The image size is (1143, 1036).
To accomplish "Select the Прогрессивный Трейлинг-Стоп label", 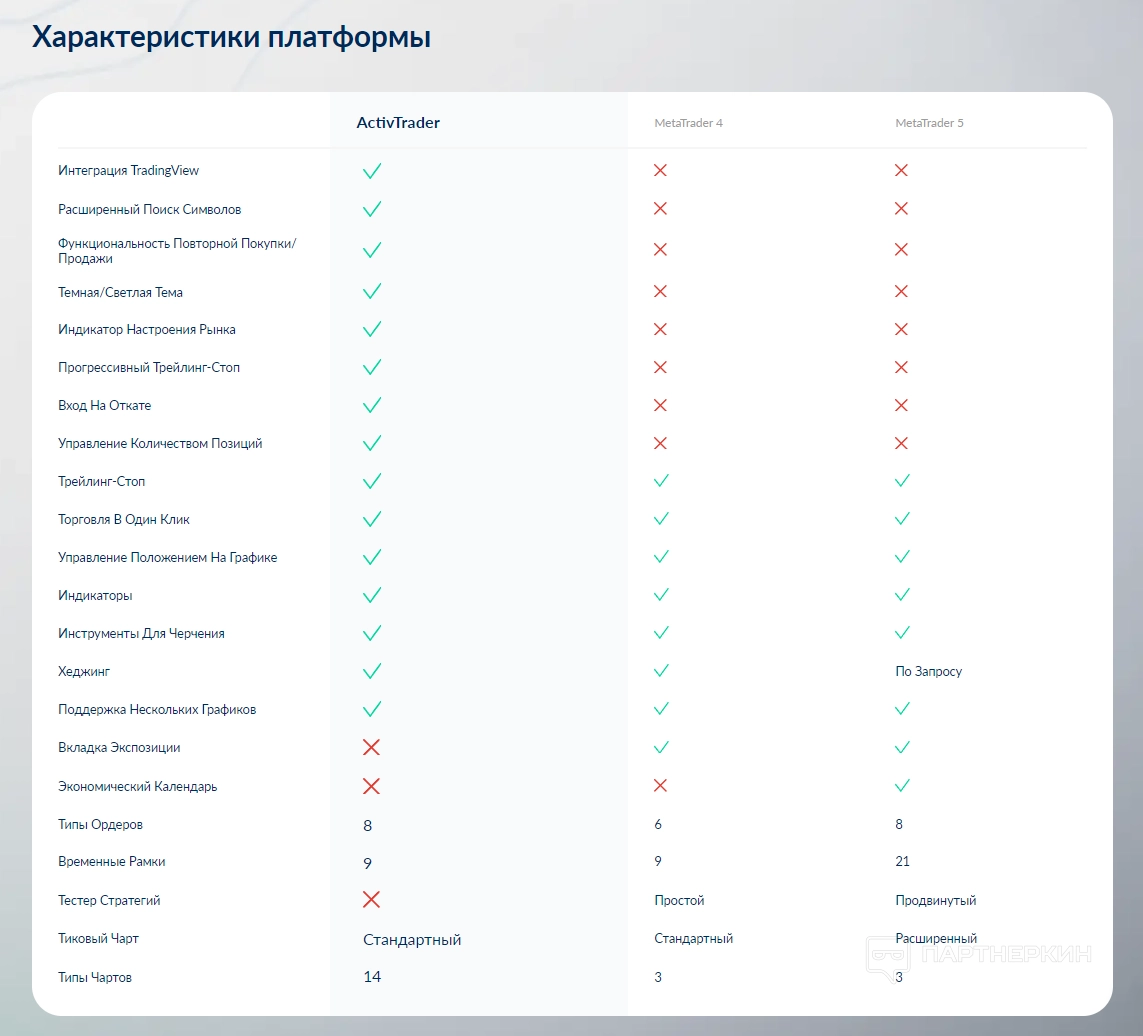I will [x=149, y=367].
